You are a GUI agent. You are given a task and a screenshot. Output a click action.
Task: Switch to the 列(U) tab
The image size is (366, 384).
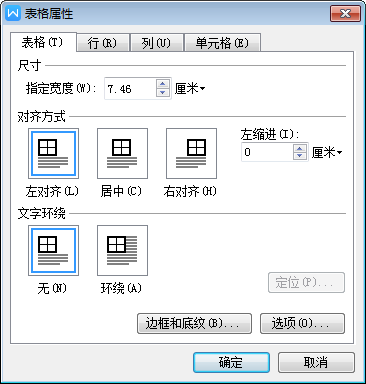pyautogui.click(x=156, y=43)
